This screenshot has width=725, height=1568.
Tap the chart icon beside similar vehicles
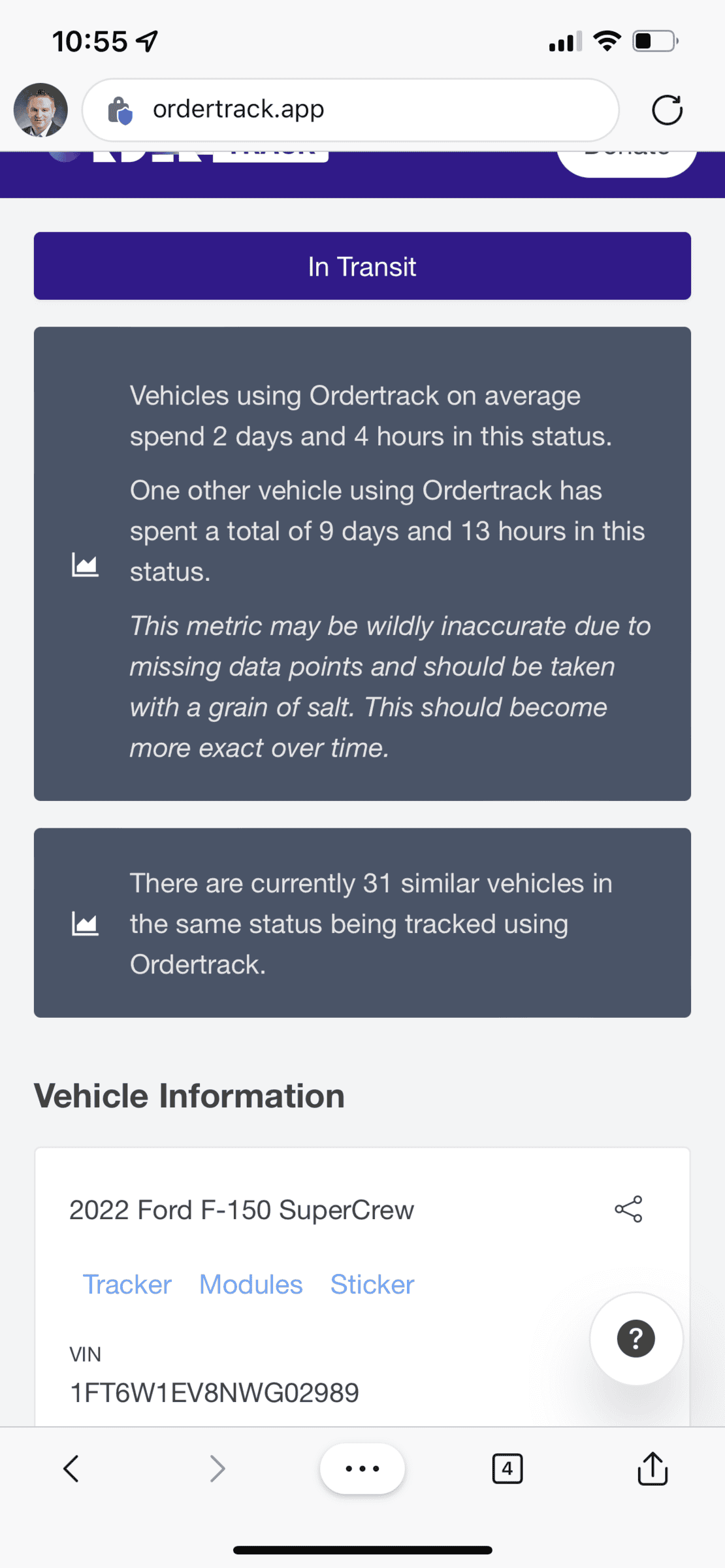pyautogui.click(x=85, y=923)
